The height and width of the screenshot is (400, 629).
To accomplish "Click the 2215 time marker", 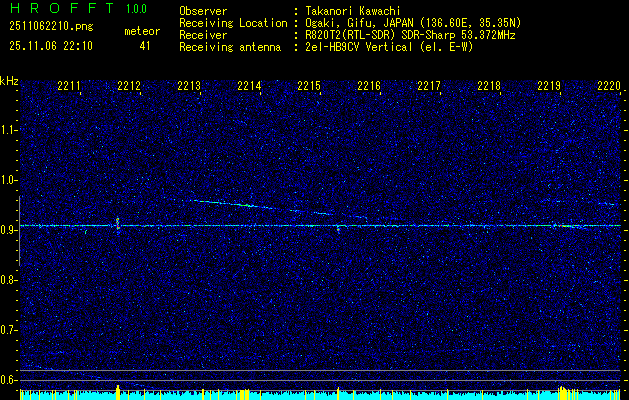I will [309, 87].
